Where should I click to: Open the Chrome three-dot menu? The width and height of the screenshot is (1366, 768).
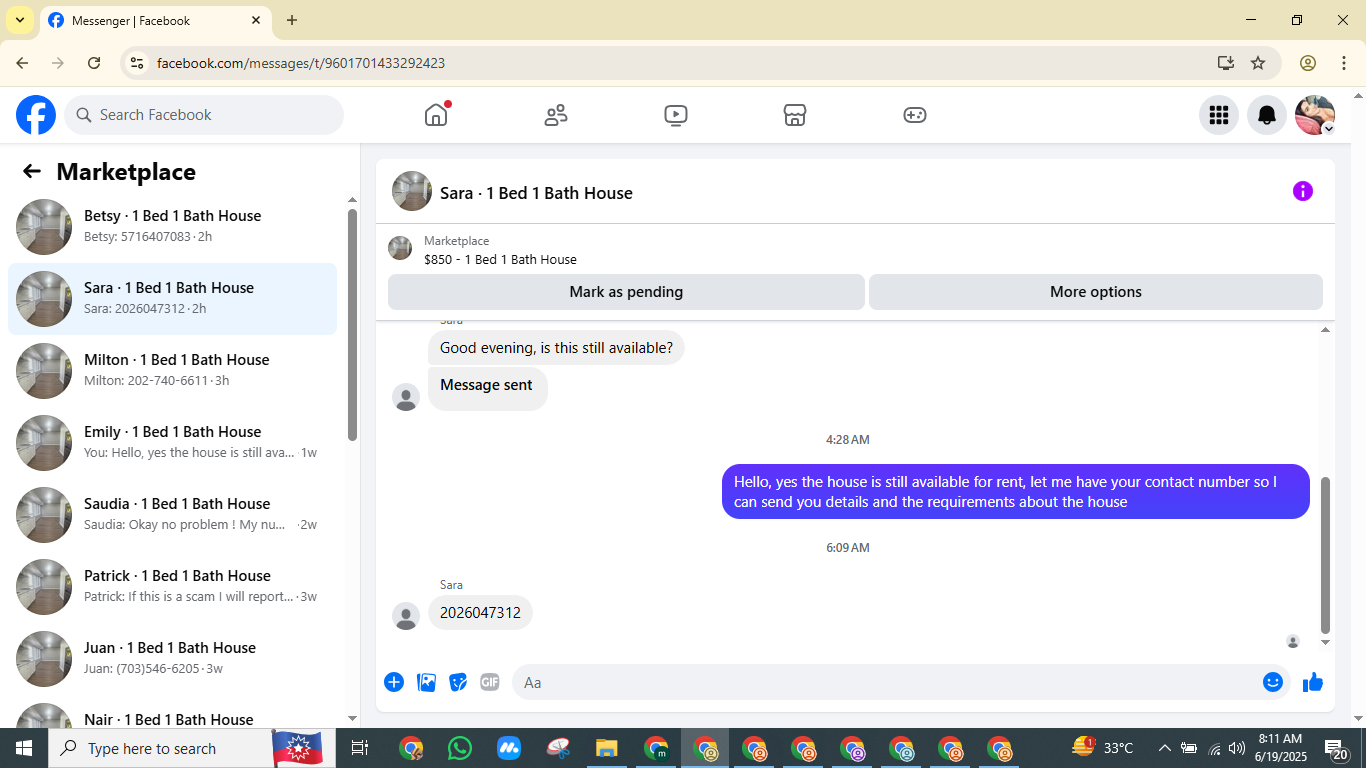pyautogui.click(x=1343, y=63)
